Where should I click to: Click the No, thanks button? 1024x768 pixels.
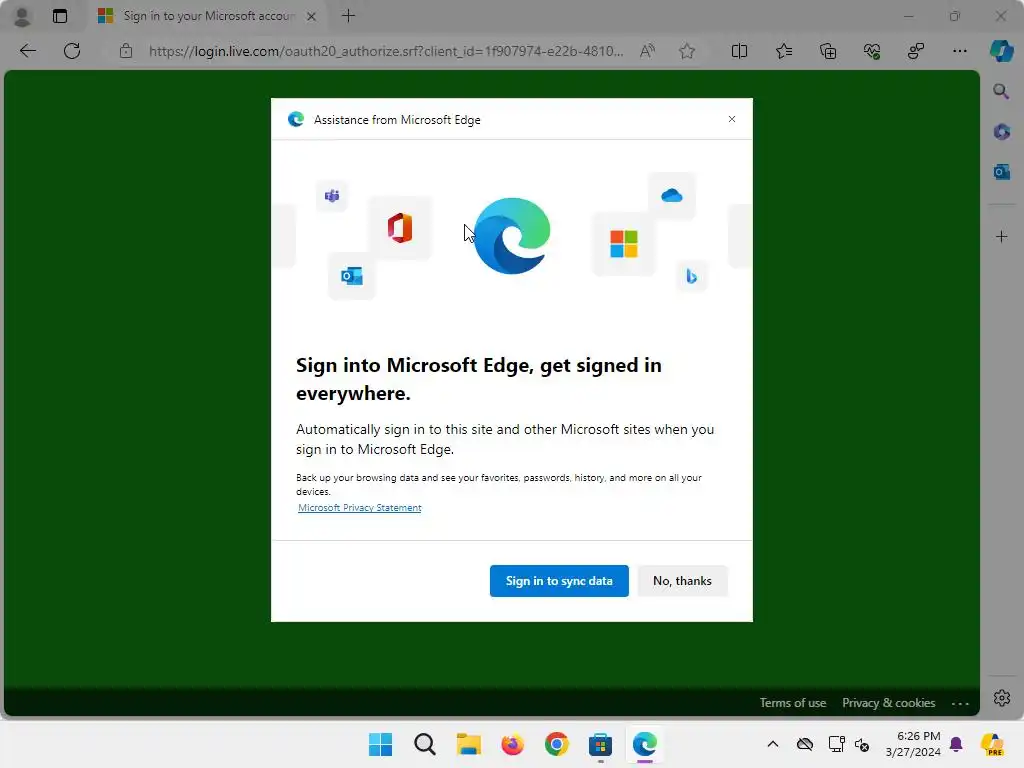[682, 581]
